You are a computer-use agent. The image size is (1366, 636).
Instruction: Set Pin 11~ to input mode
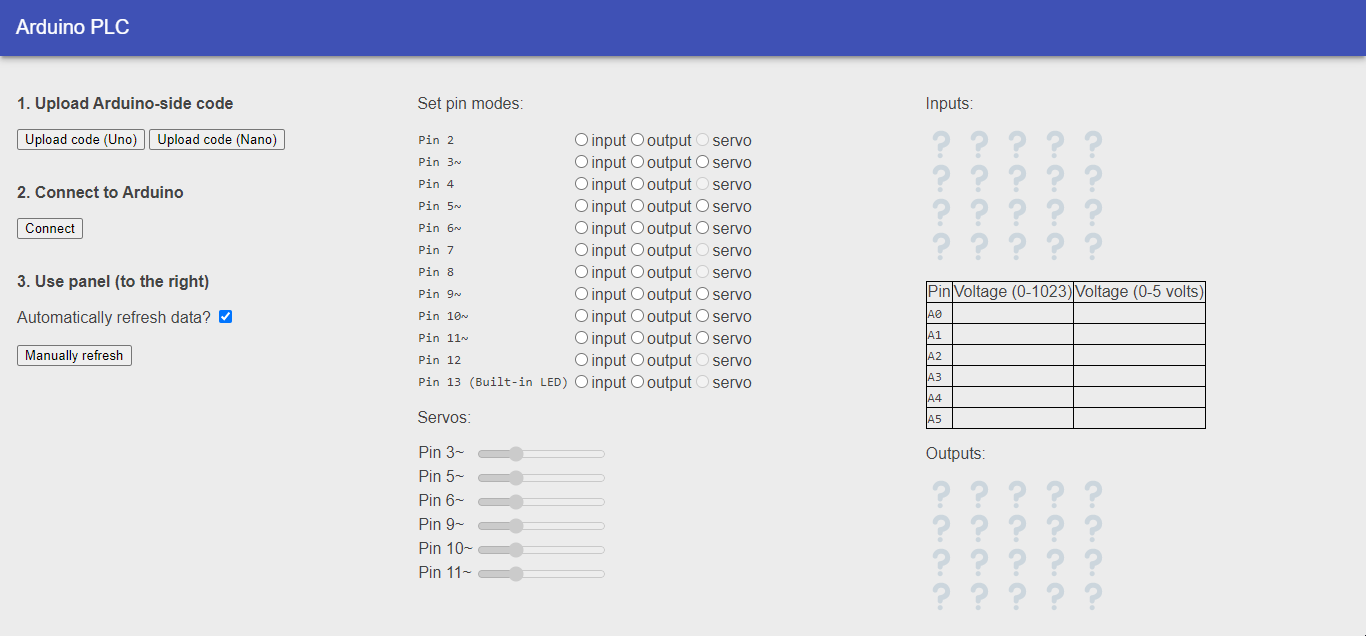(581, 338)
